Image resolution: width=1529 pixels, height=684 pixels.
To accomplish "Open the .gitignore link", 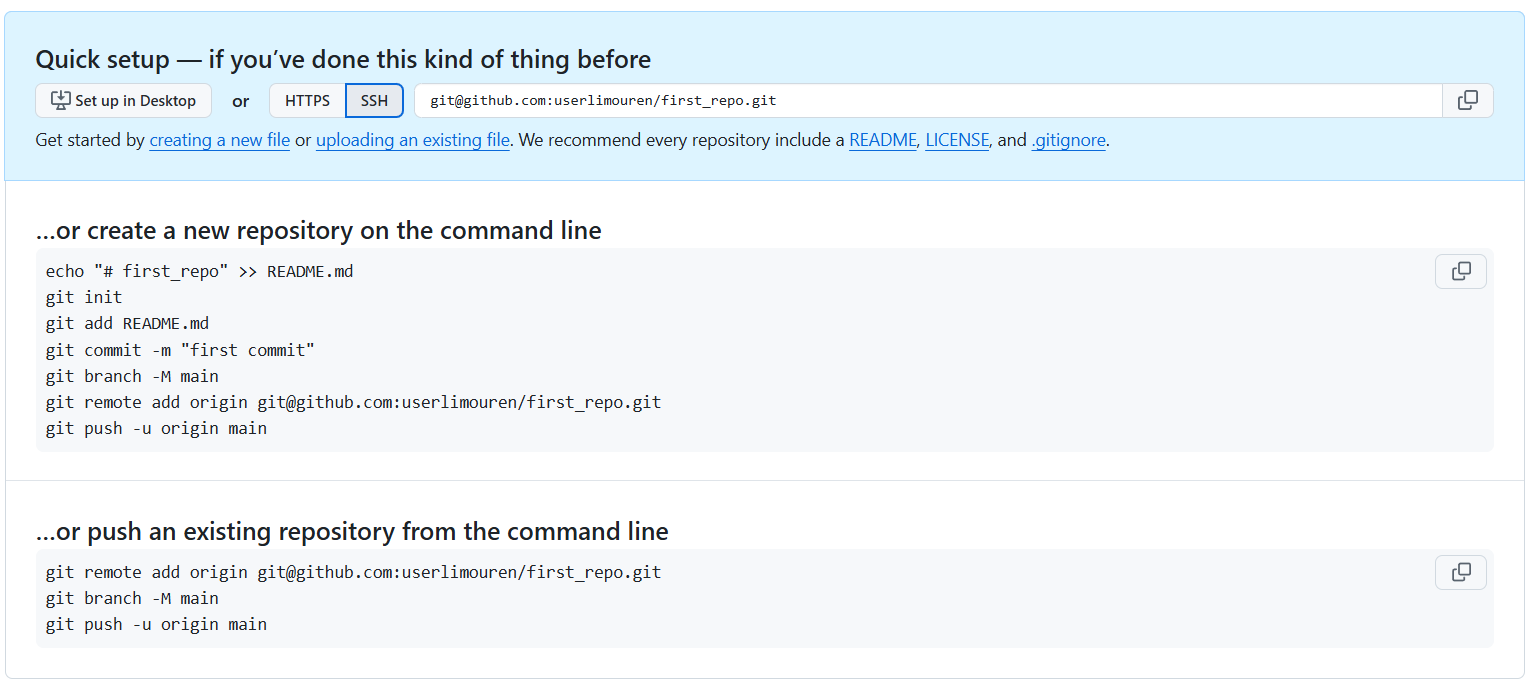I will [x=1068, y=141].
